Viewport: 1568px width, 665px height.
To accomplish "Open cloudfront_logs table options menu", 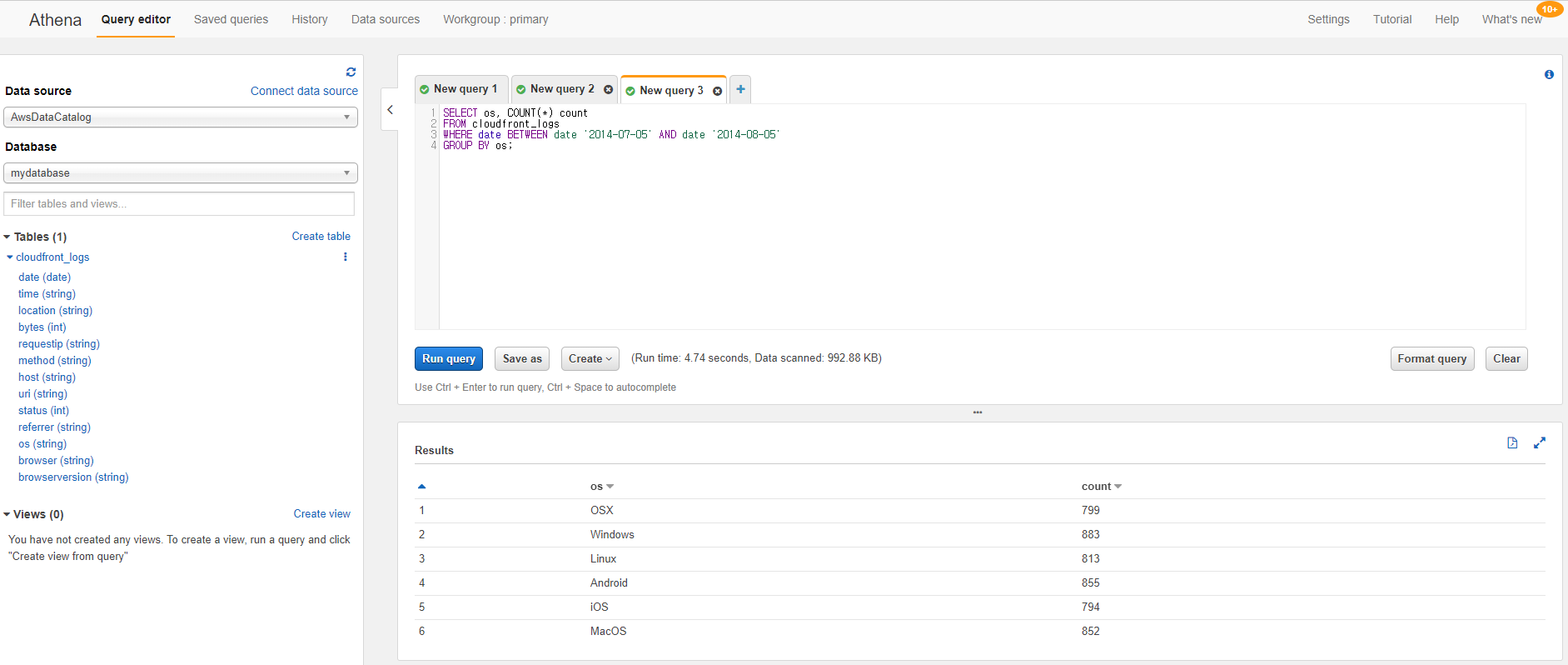I will click(x=345, y=257).
